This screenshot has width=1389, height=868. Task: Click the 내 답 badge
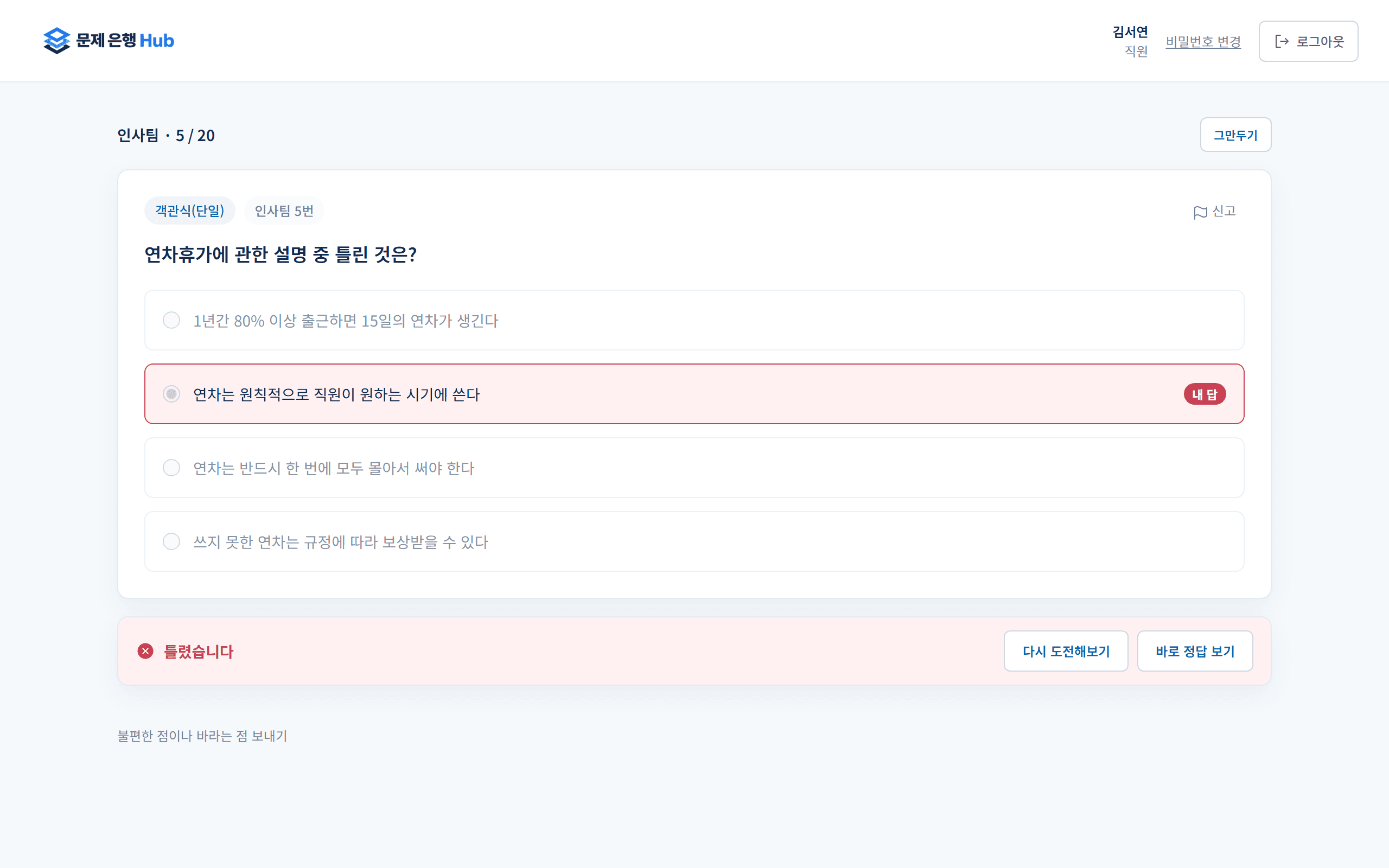click(x=1205, y=394)
